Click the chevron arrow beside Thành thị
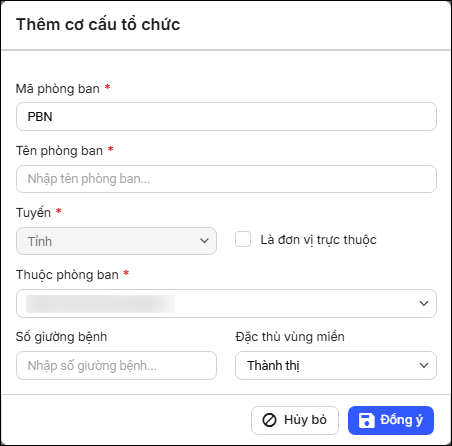 424,365
